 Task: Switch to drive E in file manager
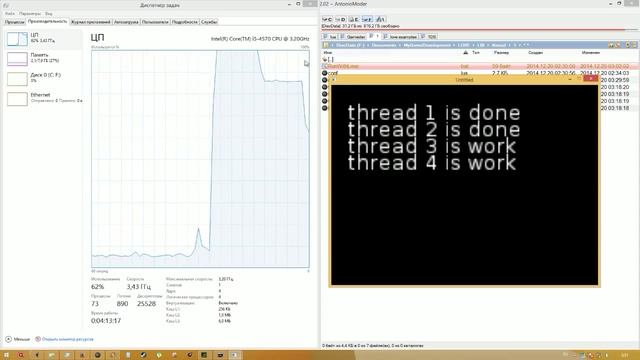pyautogui.click(x=354, y=19)
